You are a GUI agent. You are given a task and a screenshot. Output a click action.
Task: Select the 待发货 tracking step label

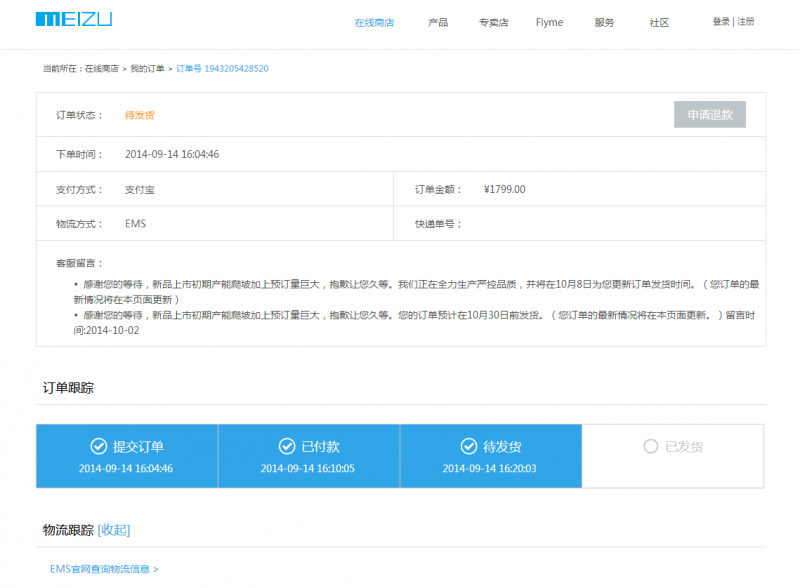502,447
